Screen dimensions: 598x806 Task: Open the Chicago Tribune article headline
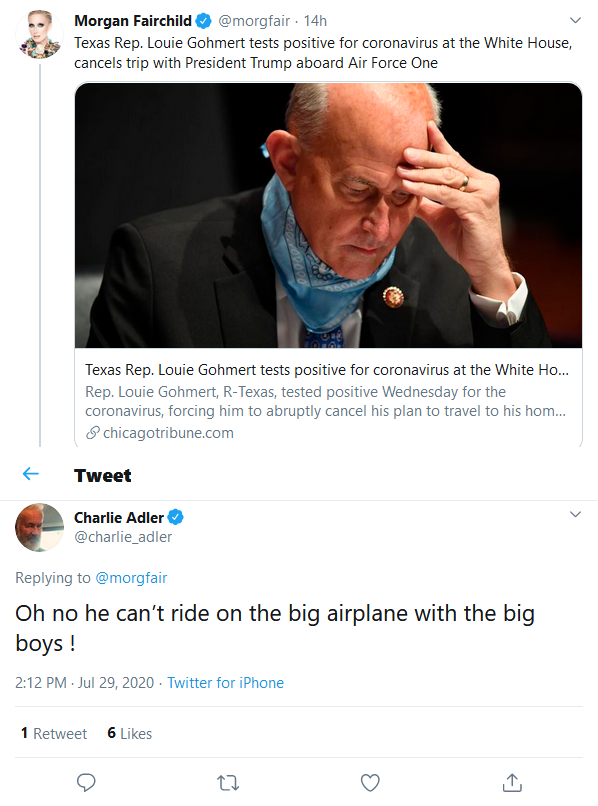327,370
